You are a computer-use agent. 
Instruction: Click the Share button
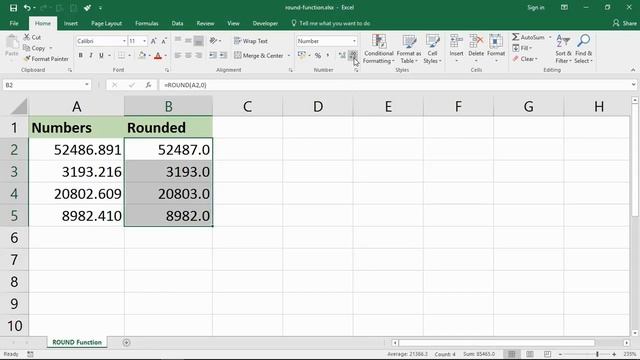tap(624, 23)
